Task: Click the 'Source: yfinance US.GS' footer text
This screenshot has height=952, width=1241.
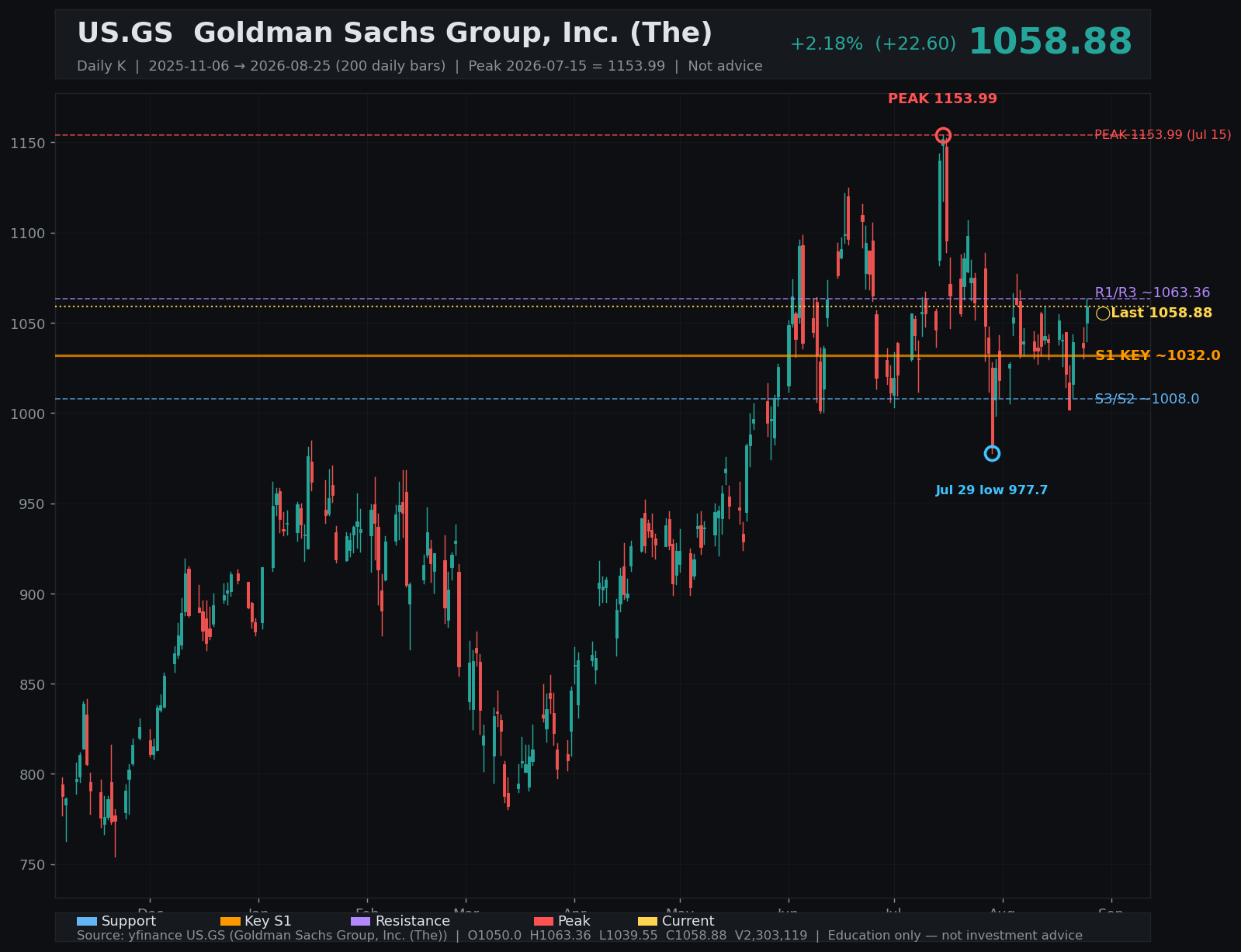Action: (x=580, y=936)
